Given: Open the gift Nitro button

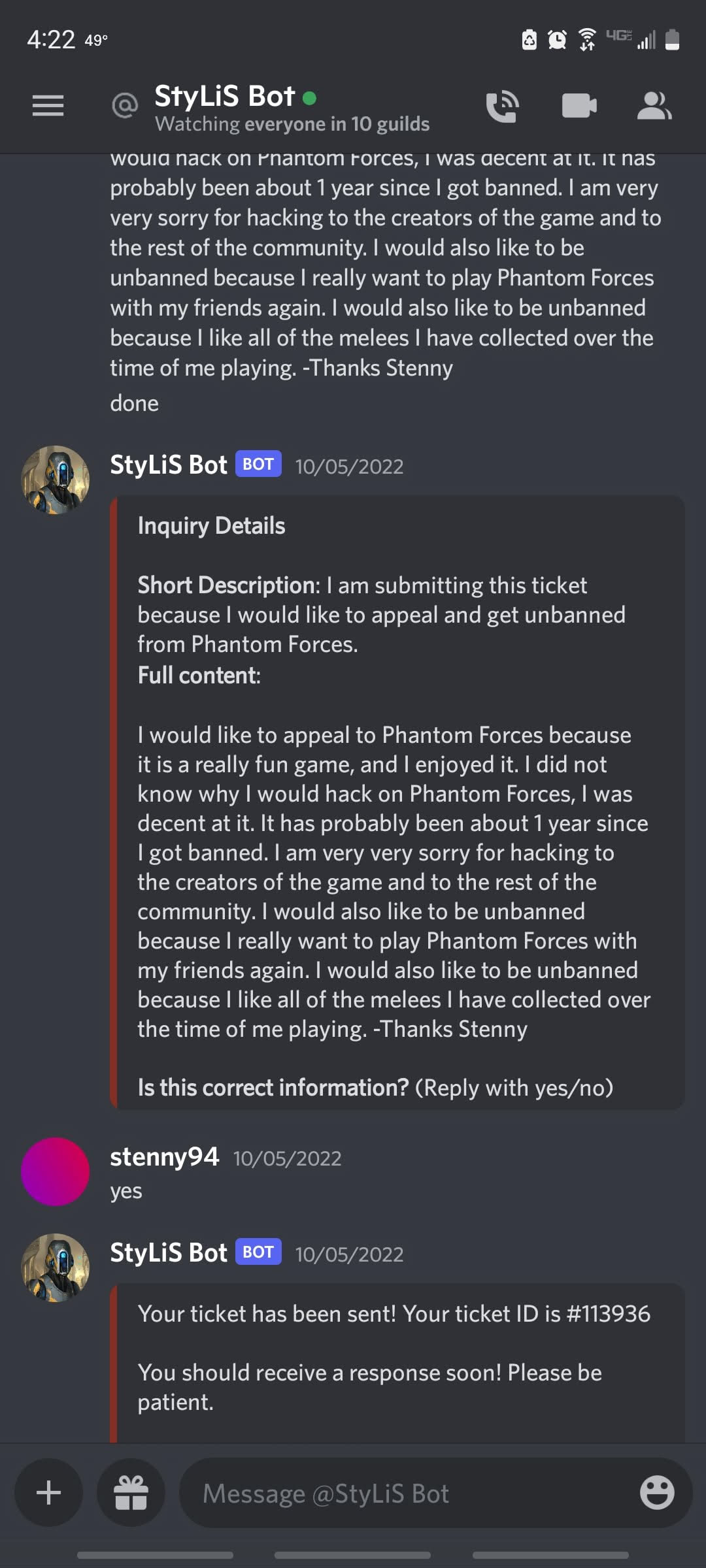Looking at the screenshot, I should [131, 1492].
